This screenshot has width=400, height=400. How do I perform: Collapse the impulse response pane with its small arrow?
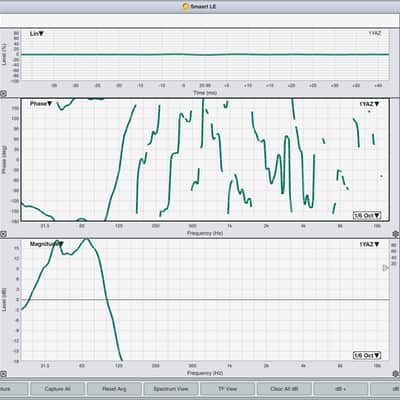click(x=3, y=94)
